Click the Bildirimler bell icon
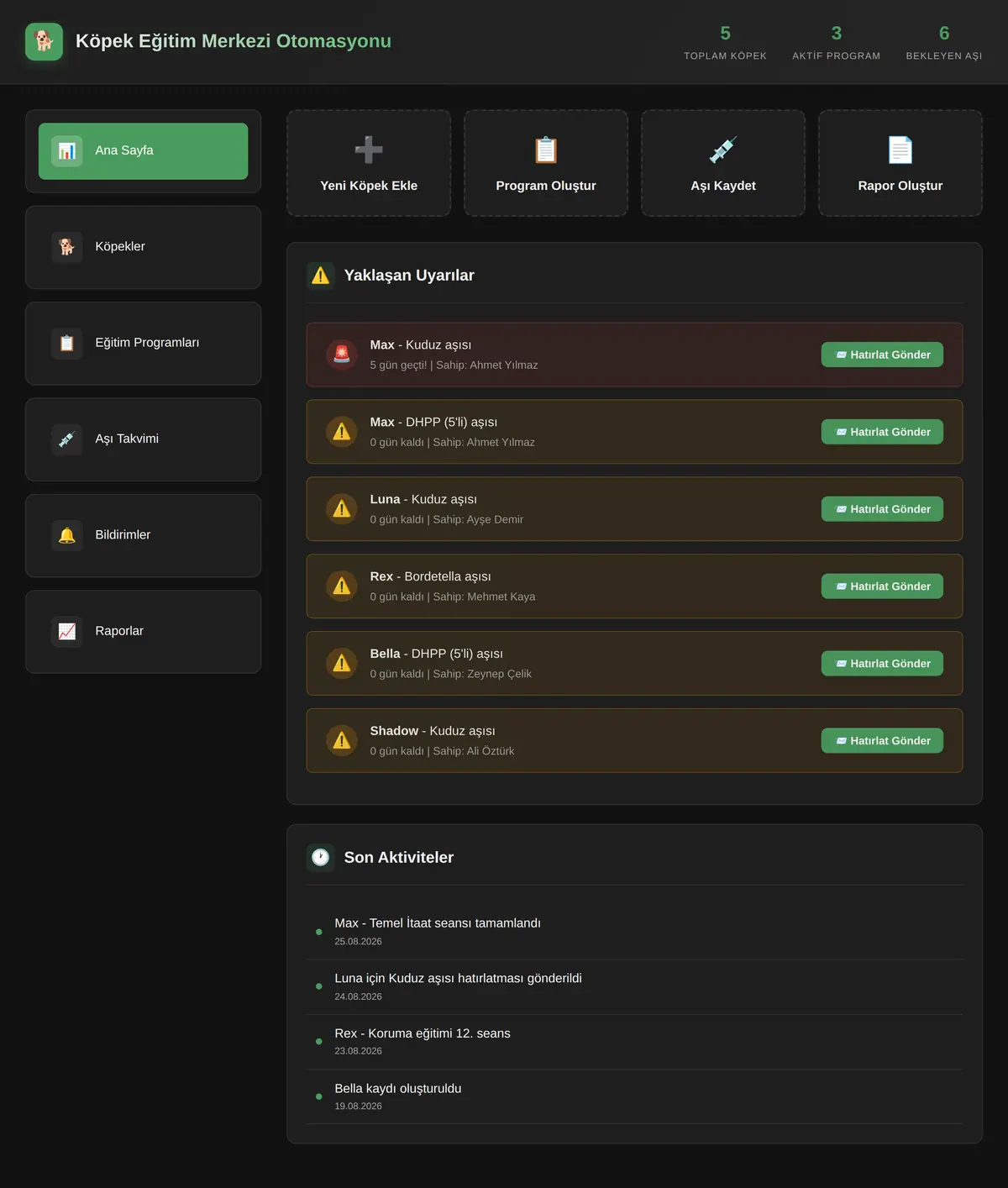The height and width of the screenshot is (1188, 1008). click(x=67, y=535)
